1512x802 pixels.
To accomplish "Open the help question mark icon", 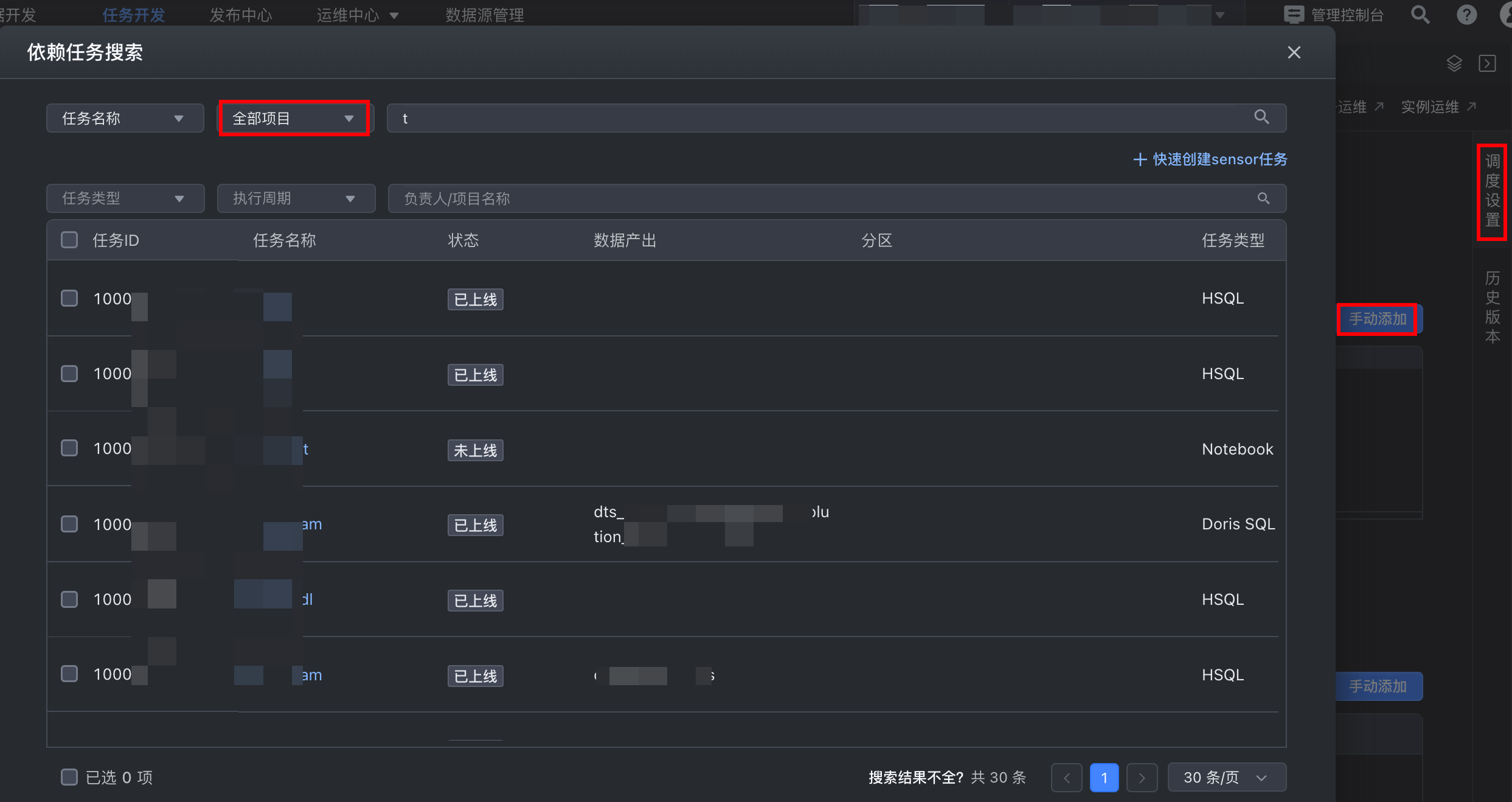I will coord(1466,15).
